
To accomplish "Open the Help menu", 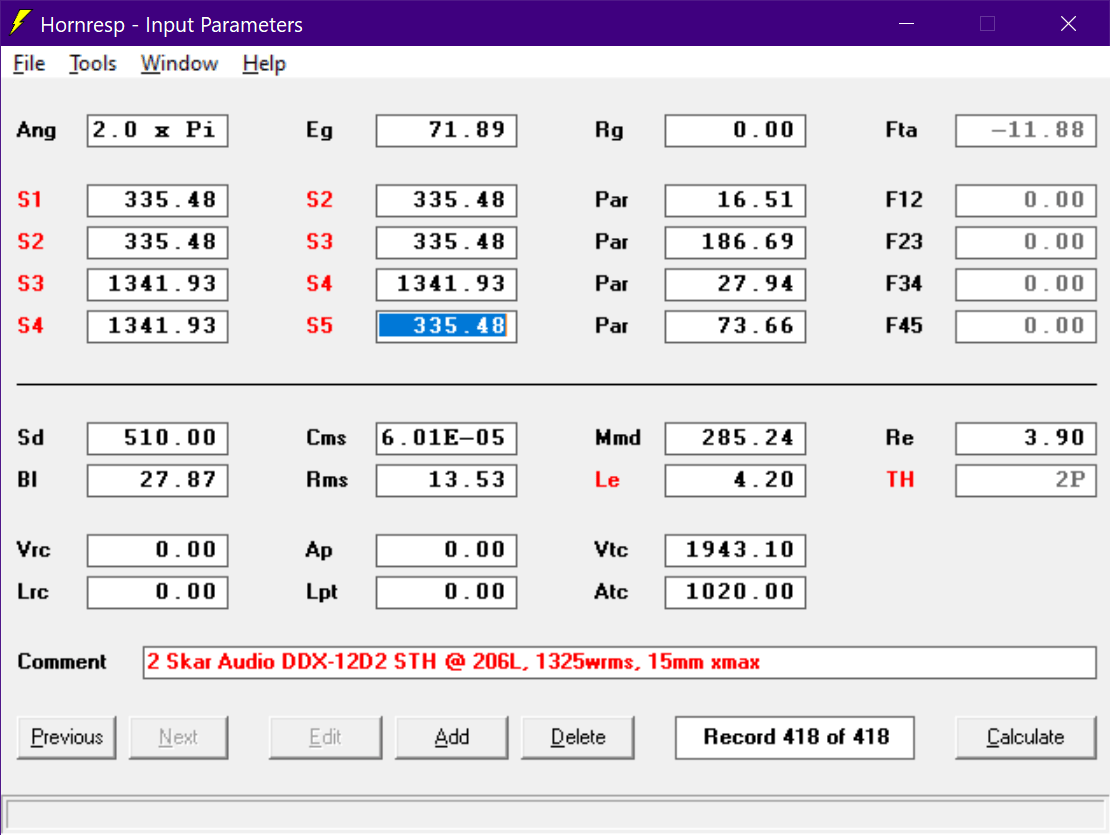I will (x=264, y=64).
